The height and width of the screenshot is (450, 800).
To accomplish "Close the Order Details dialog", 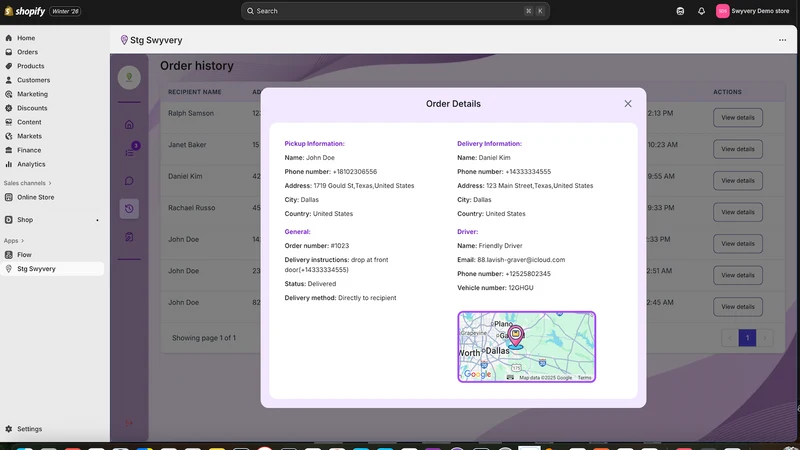I will coord(628,104).
